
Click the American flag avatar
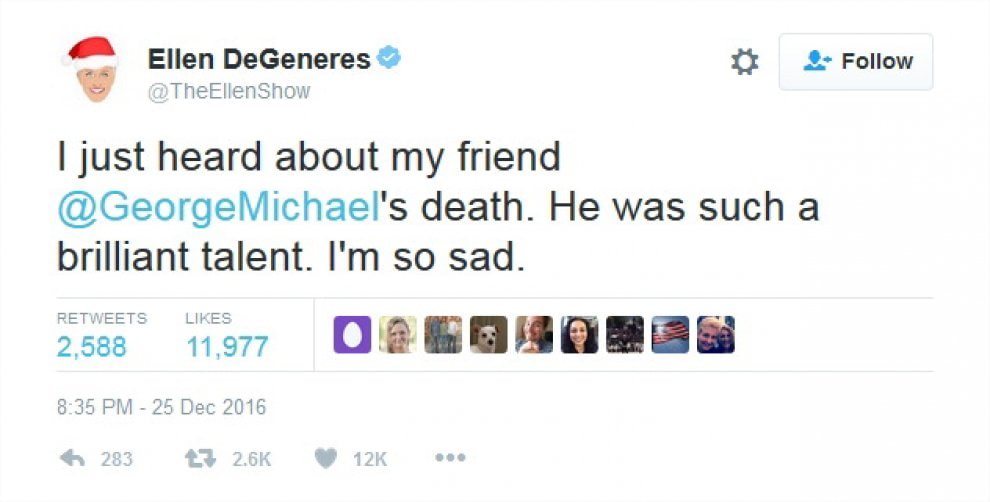point(671,335)
